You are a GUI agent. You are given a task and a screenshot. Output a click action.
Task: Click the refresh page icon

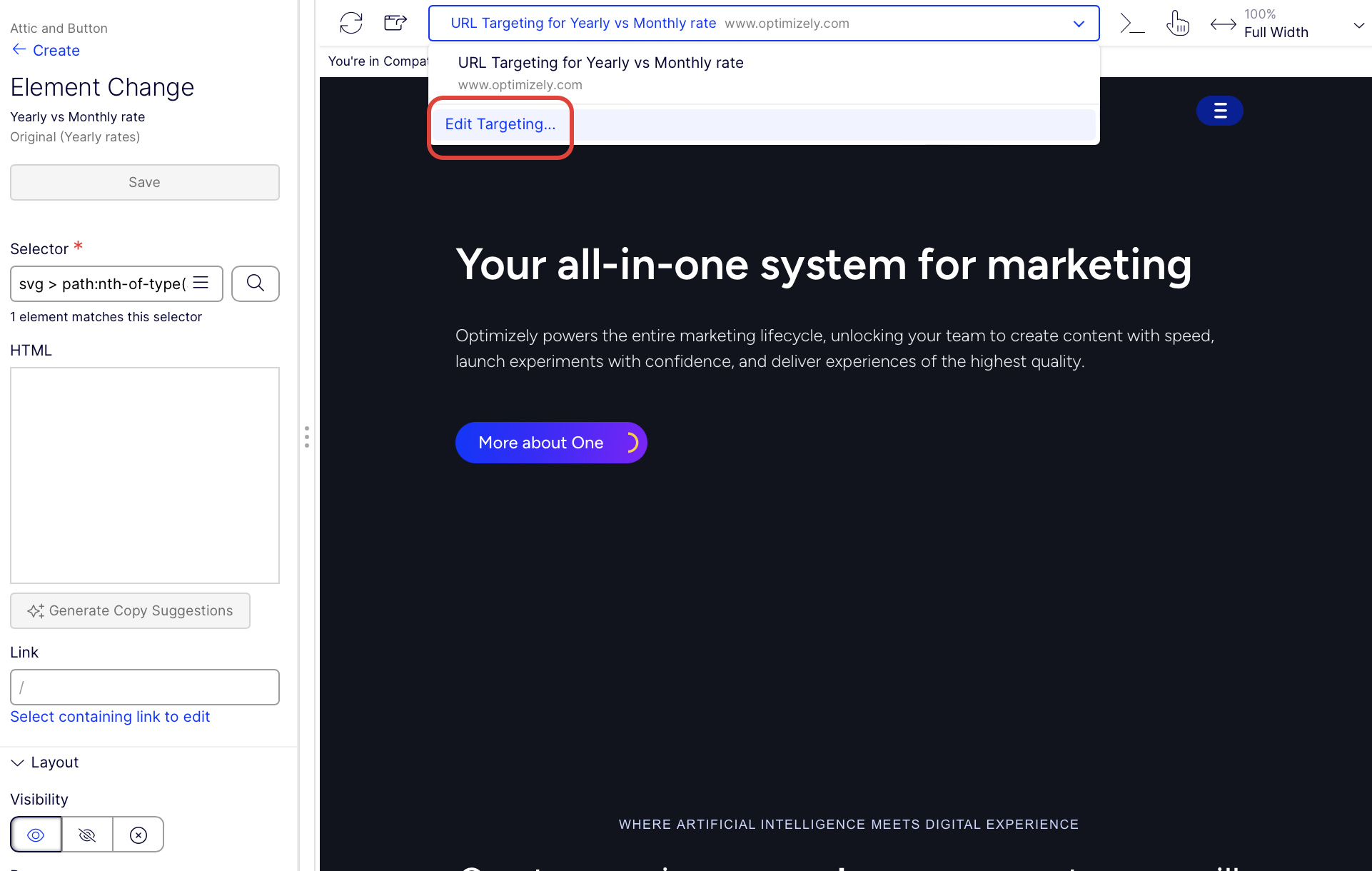point(350,23)
